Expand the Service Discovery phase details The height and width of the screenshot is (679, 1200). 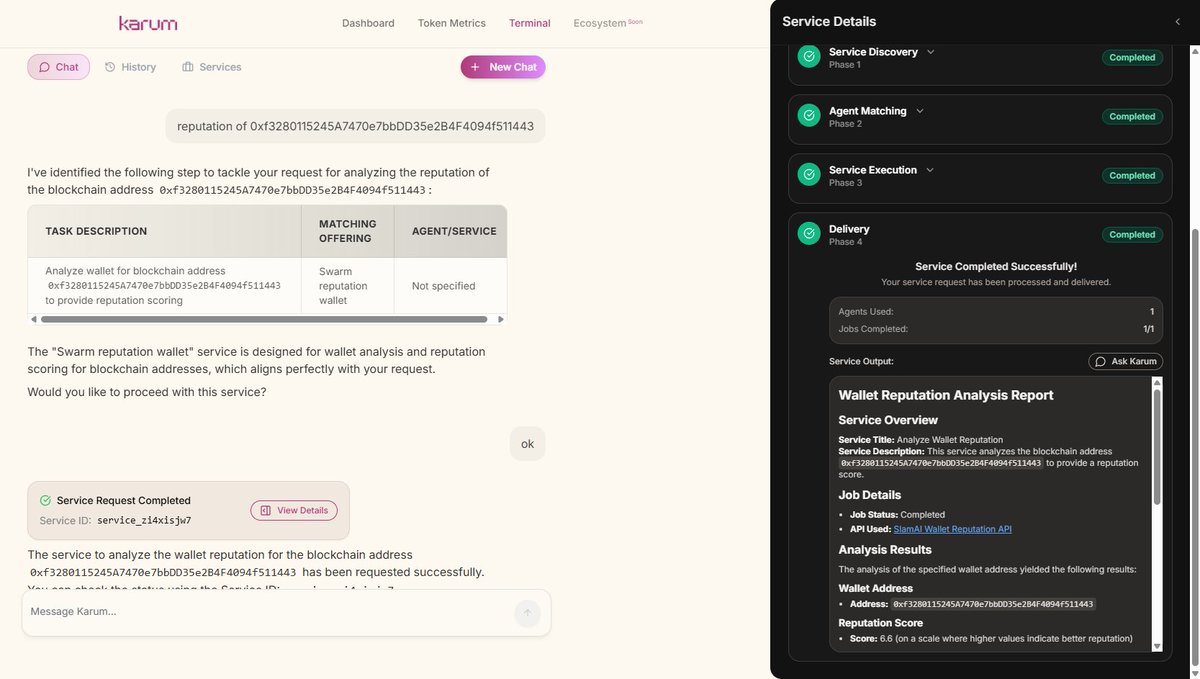(929, 51)
